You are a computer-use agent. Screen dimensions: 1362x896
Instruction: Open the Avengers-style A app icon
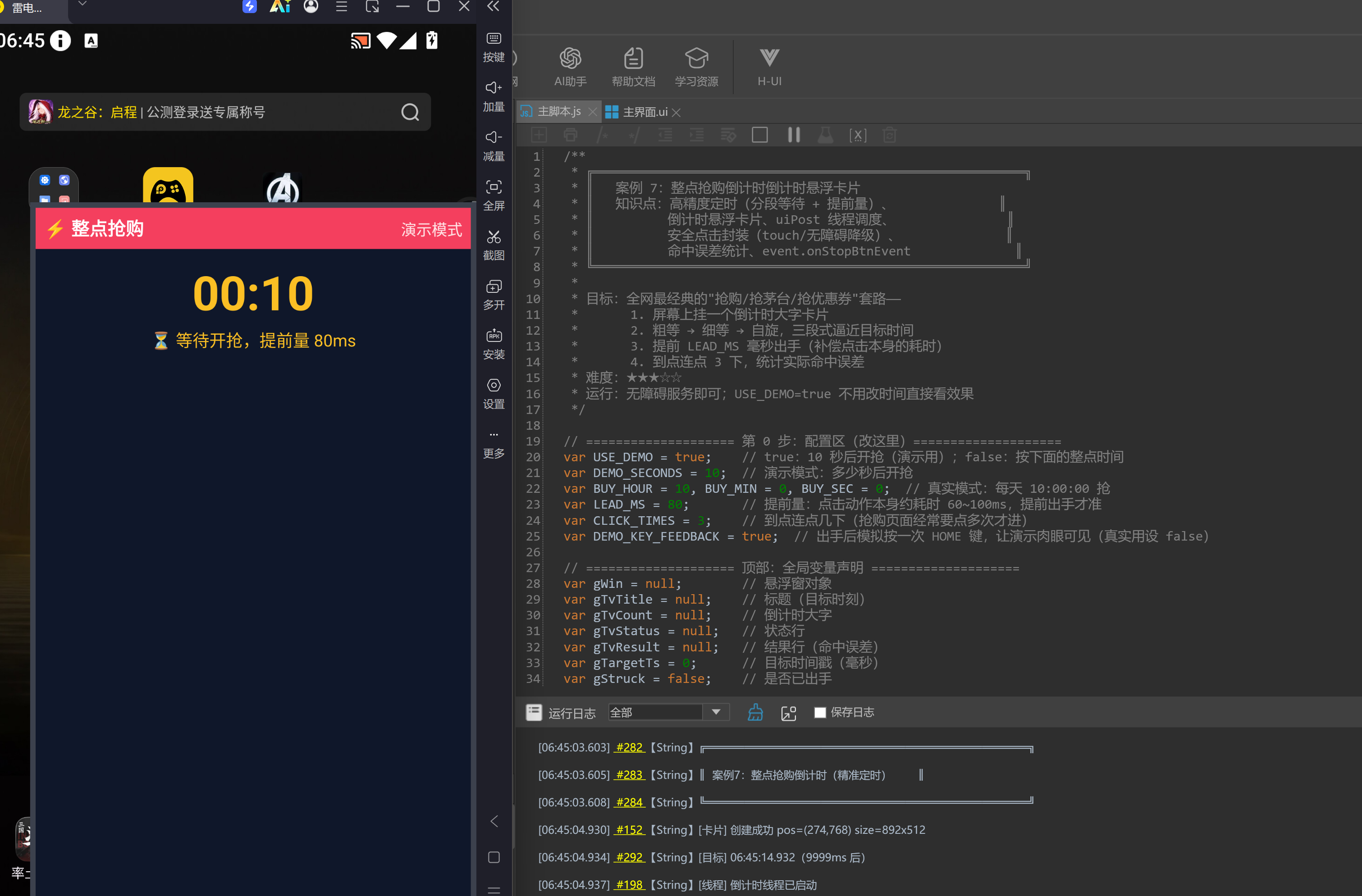283,187
